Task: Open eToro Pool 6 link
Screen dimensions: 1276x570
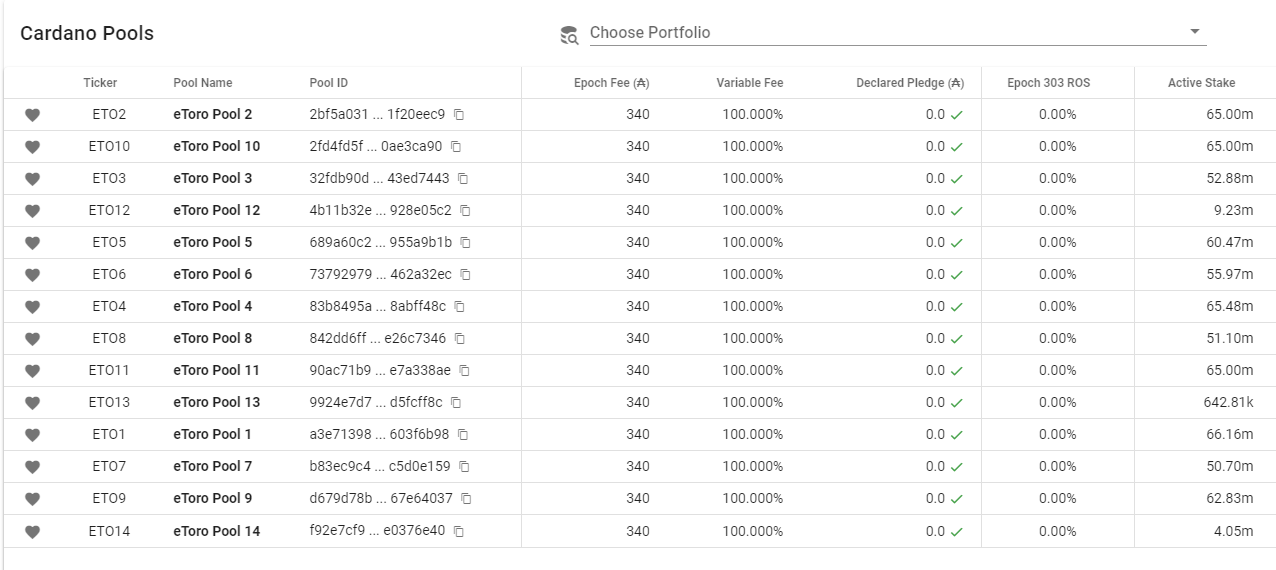Action: tap(213, 275)
